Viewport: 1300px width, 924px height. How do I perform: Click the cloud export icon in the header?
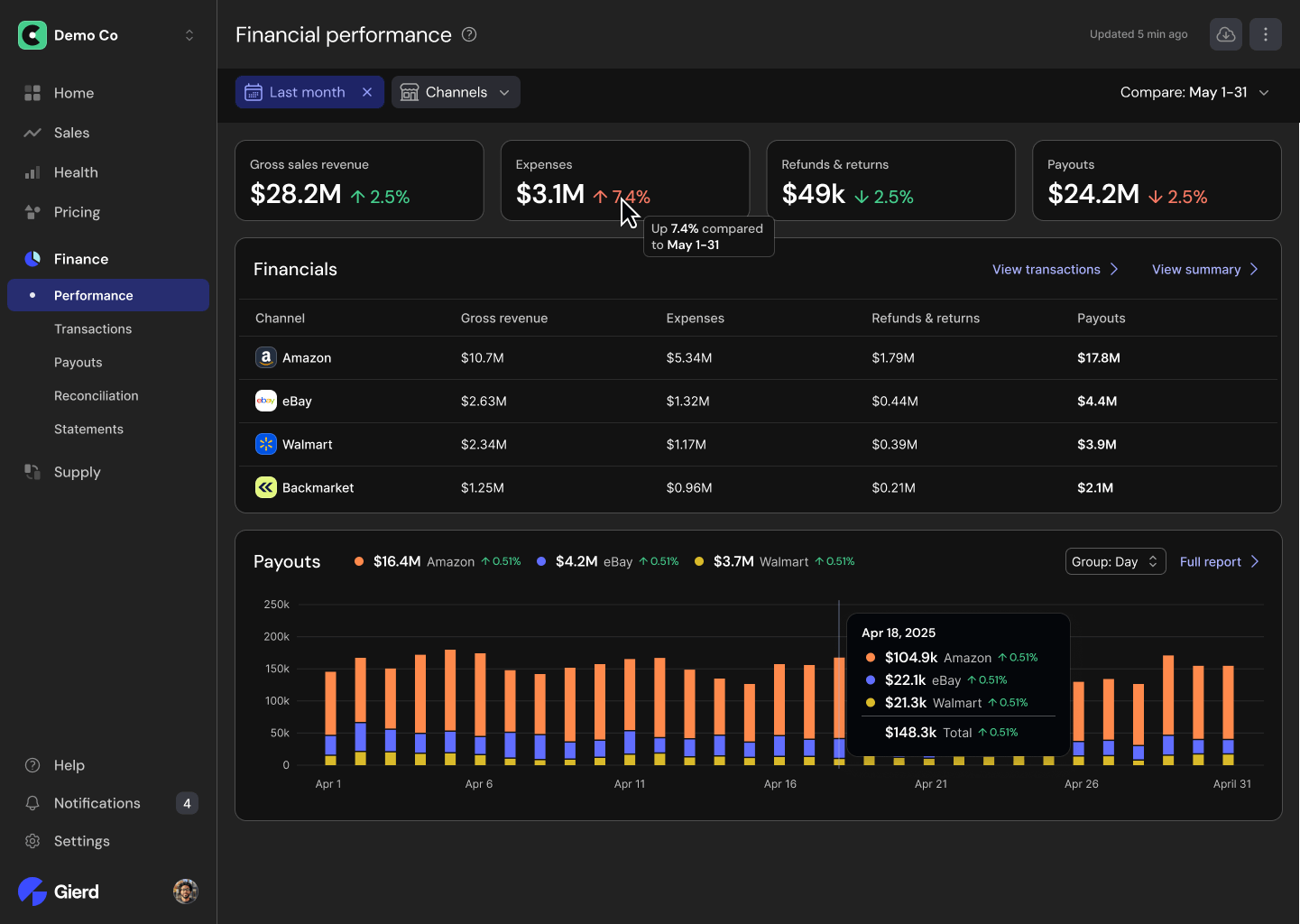point(1225,34)
